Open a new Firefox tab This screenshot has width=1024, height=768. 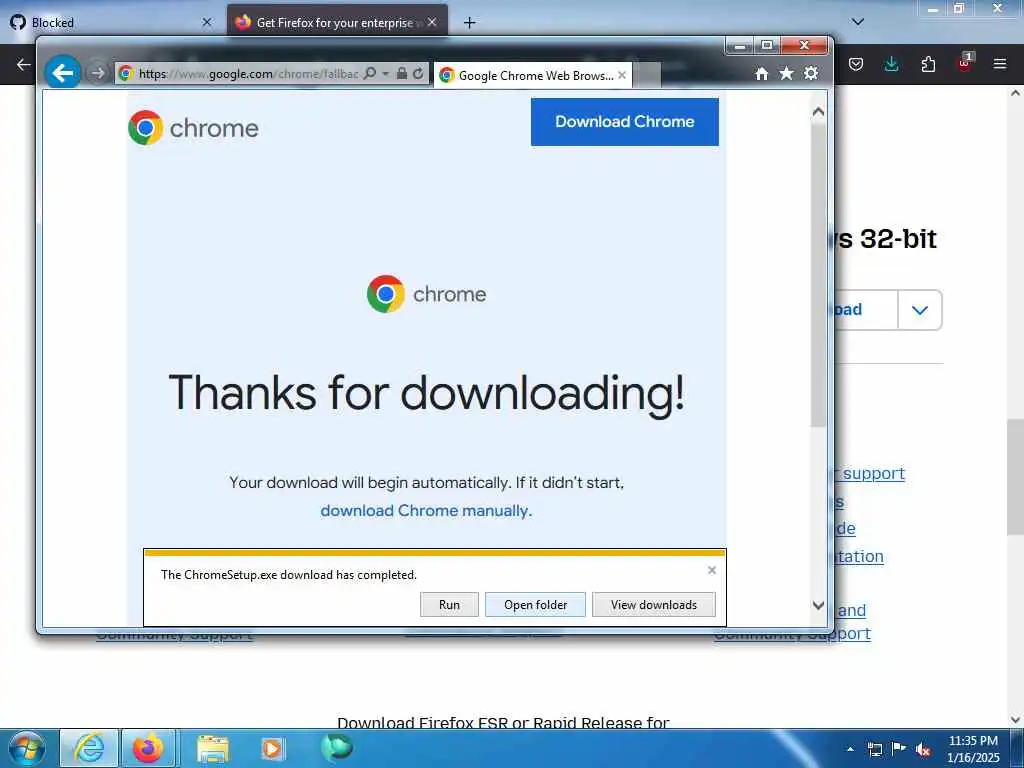coord(469,23)
